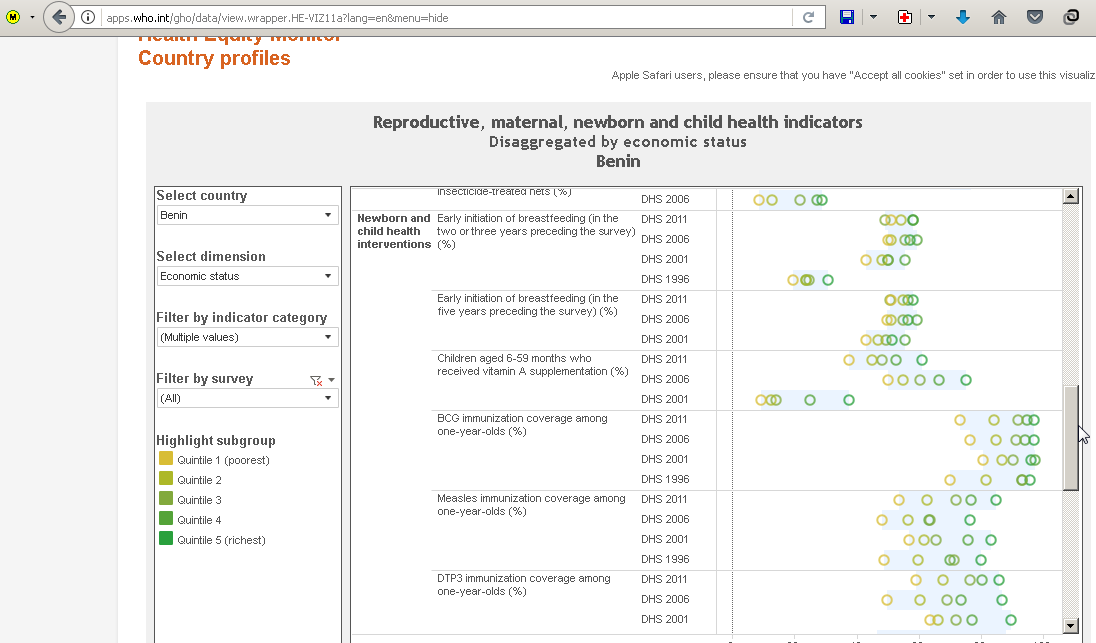1096x643 pixels.
Task: Open the Select country dropdown showing Benin
Action: coord(247,215)
